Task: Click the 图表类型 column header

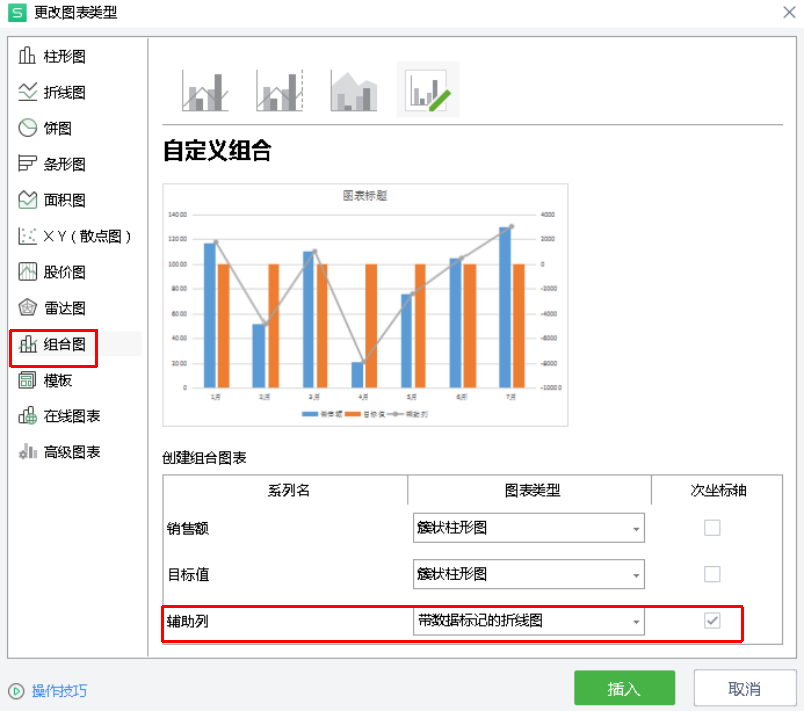Action: 532,491
